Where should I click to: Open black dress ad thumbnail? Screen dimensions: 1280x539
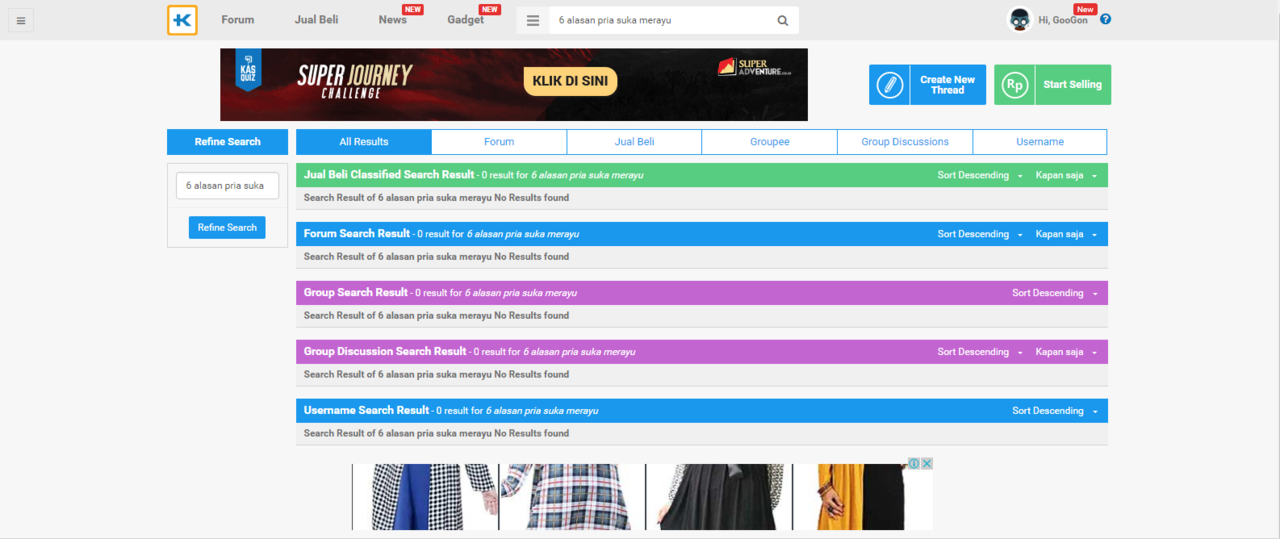719,497
